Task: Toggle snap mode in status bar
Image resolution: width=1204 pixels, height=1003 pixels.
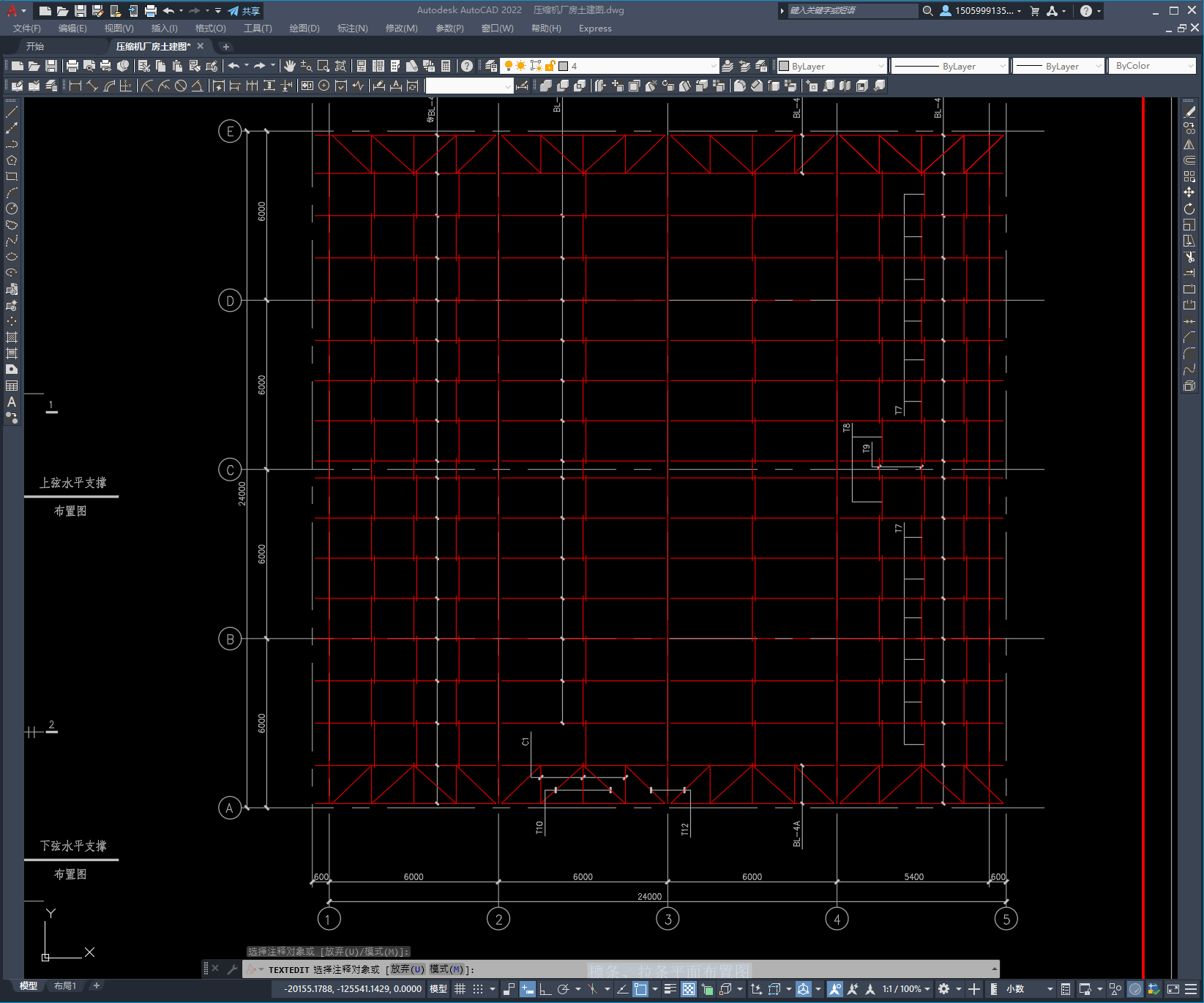Action: pos(478,989)
